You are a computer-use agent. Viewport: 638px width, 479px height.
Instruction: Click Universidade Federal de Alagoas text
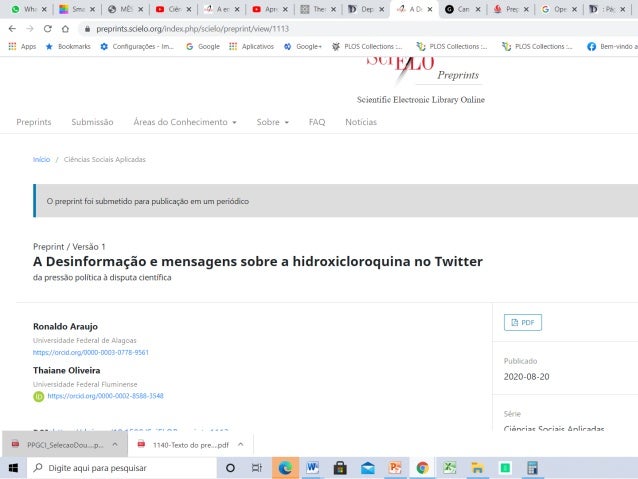pyautogui.click(x=85, y=340)
